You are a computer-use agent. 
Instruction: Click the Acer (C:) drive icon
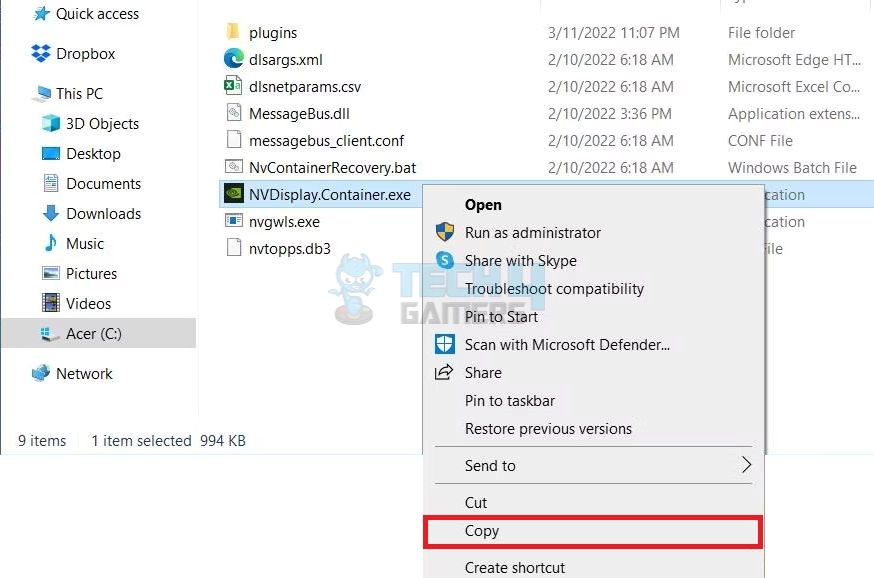50,333
